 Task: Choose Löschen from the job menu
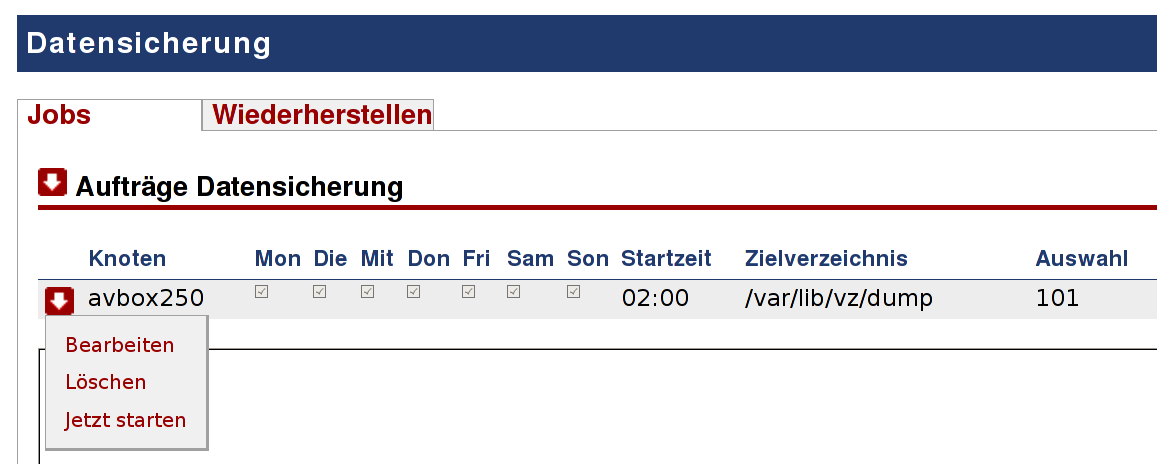[x=106, y=382]
